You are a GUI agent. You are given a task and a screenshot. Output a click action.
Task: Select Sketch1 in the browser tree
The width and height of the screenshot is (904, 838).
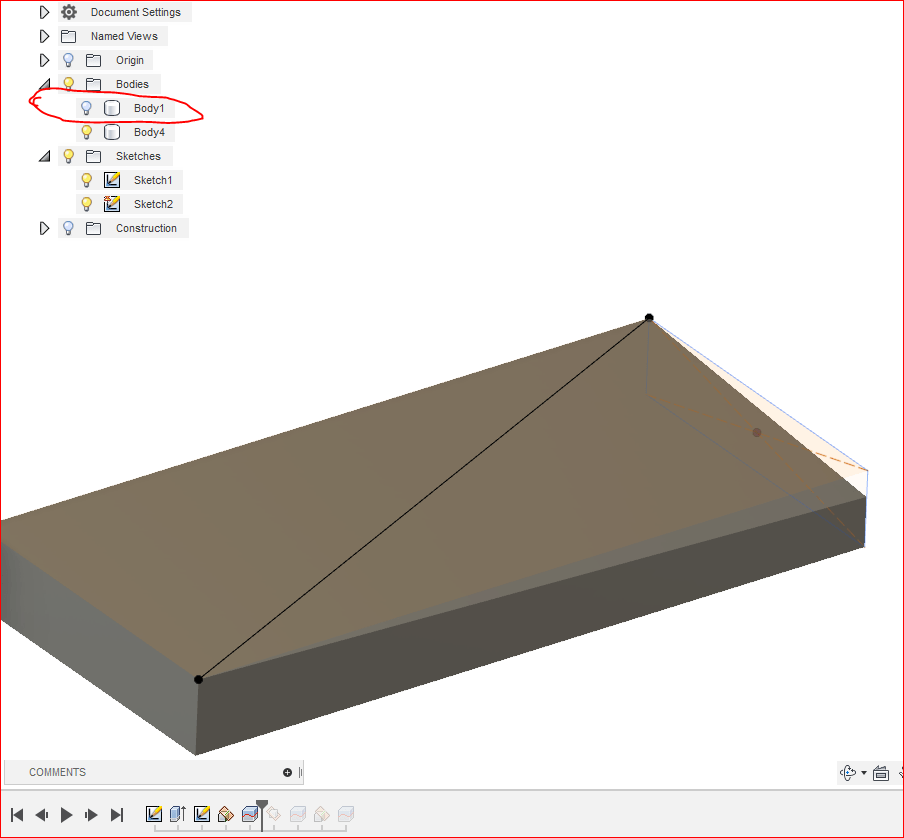(x=155, y=179)
